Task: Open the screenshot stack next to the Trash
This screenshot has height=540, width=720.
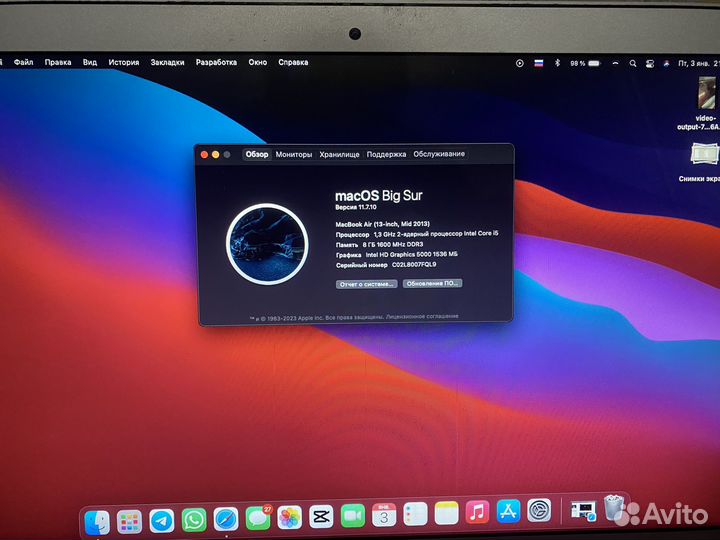Action: [583, 511]
